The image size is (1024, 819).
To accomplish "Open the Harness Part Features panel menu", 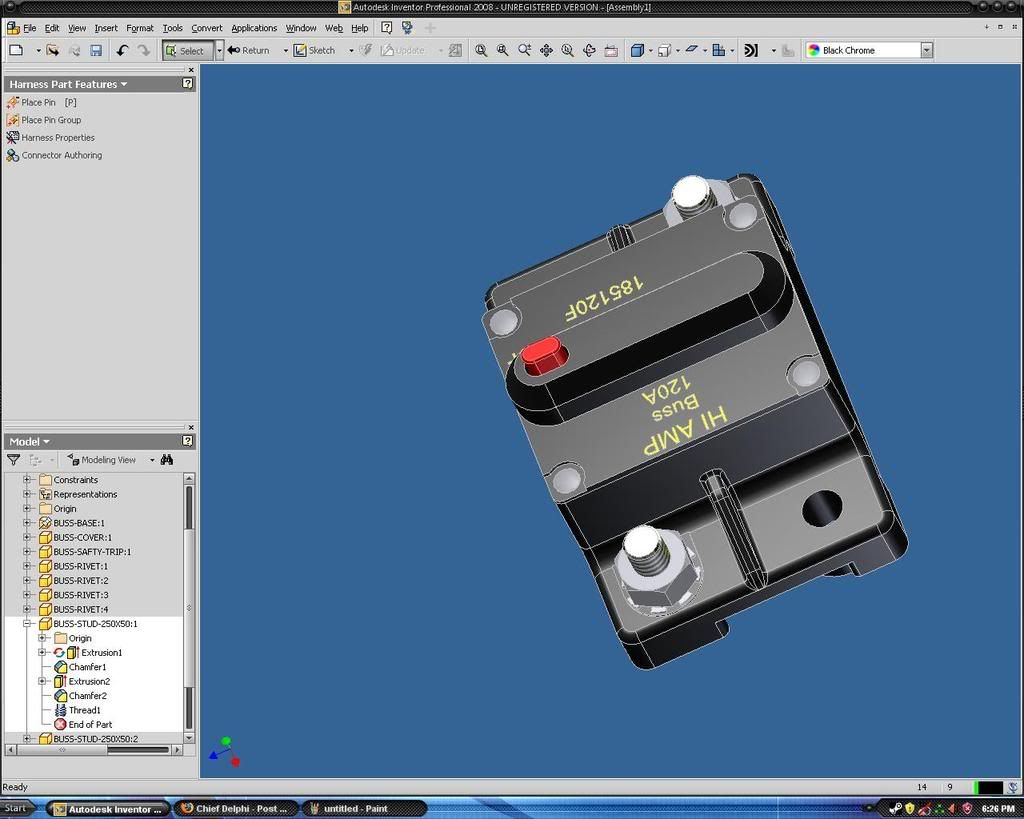I will 68,84.
